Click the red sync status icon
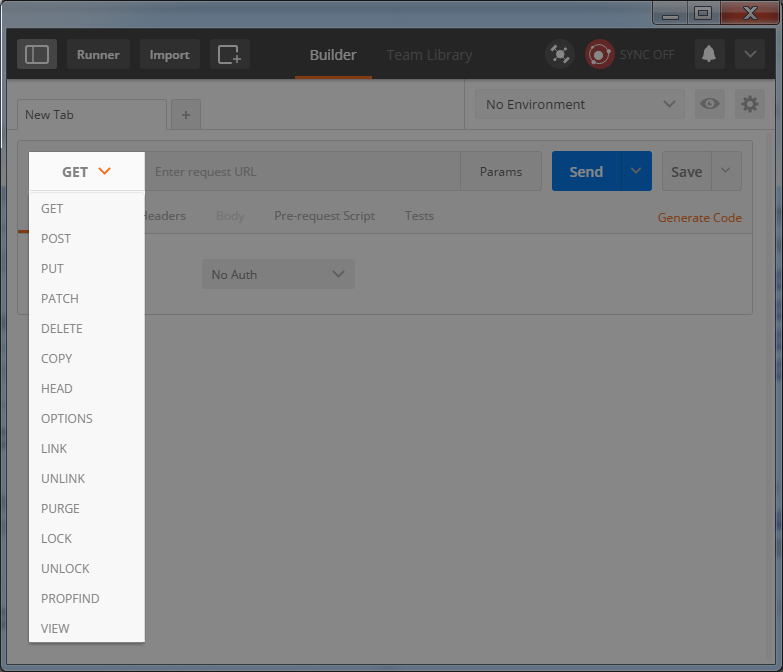The height and width of the screenshot is (672, 783). pyautogui.click(x=599, y=54)
